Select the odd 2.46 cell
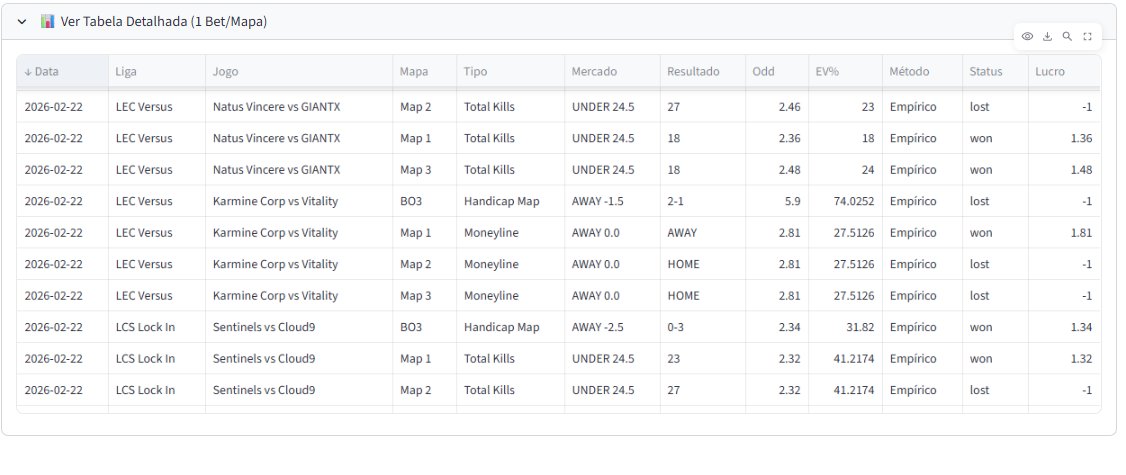Viewport: 1126px width, 475px height. click(x=777, y=107)
